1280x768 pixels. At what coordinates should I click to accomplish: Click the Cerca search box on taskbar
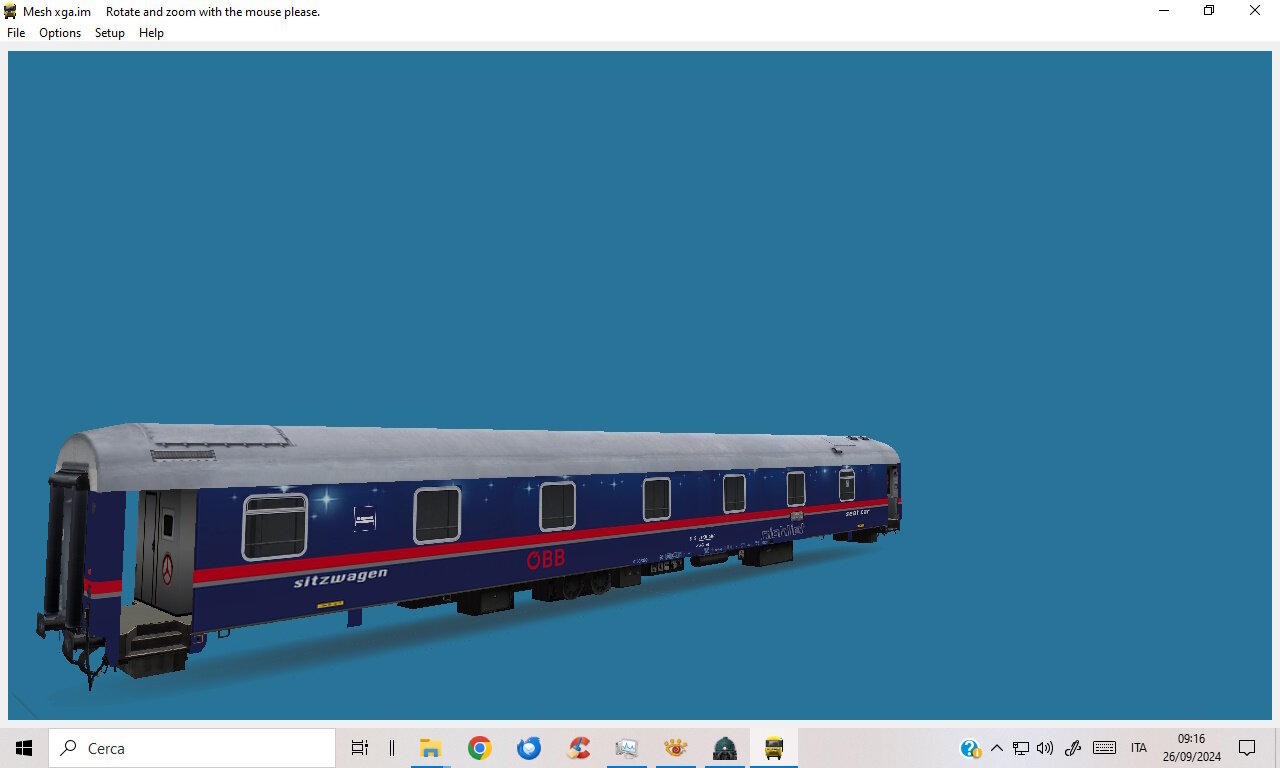pyautogui.click(x=192, y=748)
